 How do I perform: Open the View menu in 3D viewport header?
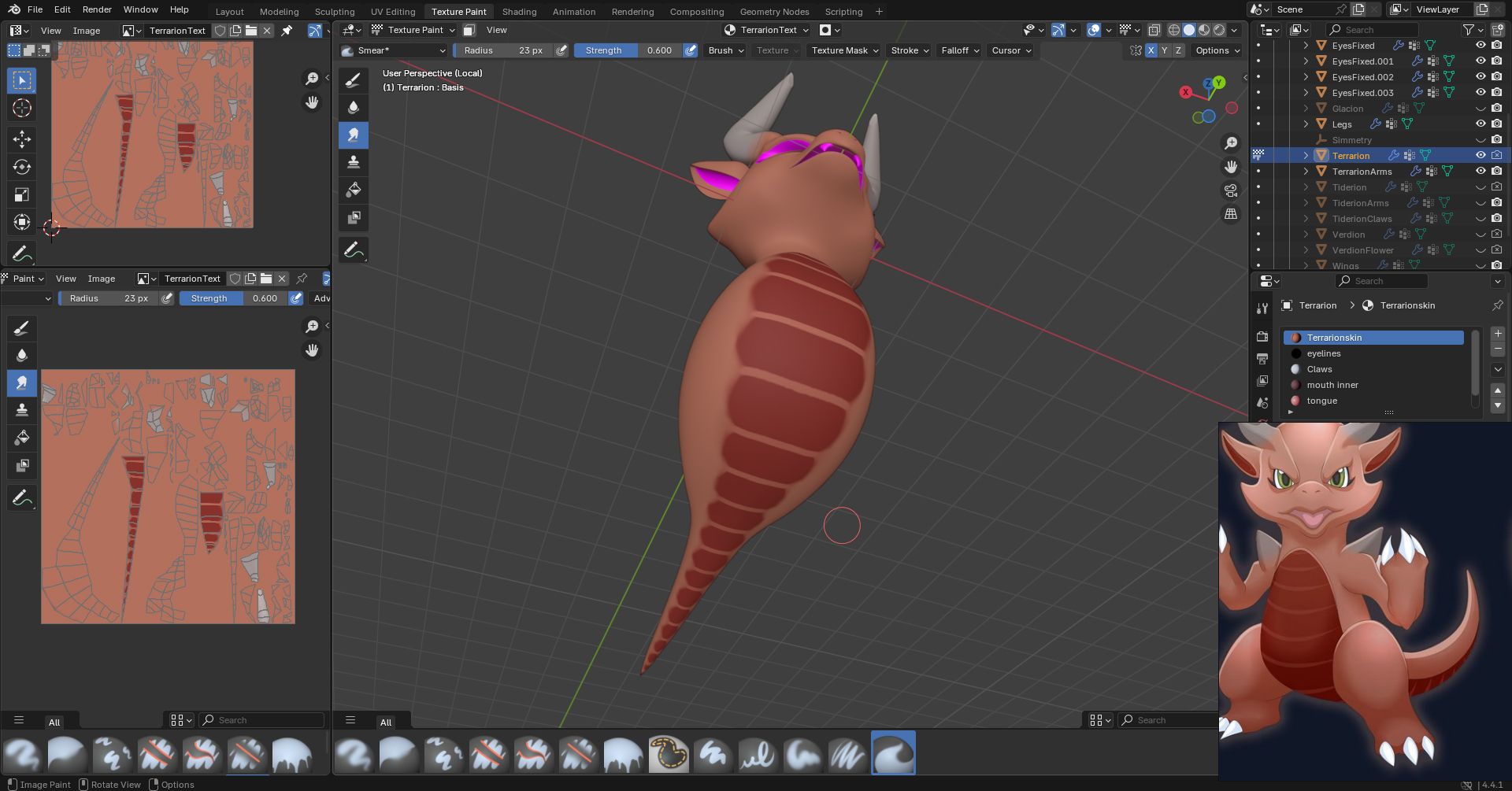click(x=497, y=30)
